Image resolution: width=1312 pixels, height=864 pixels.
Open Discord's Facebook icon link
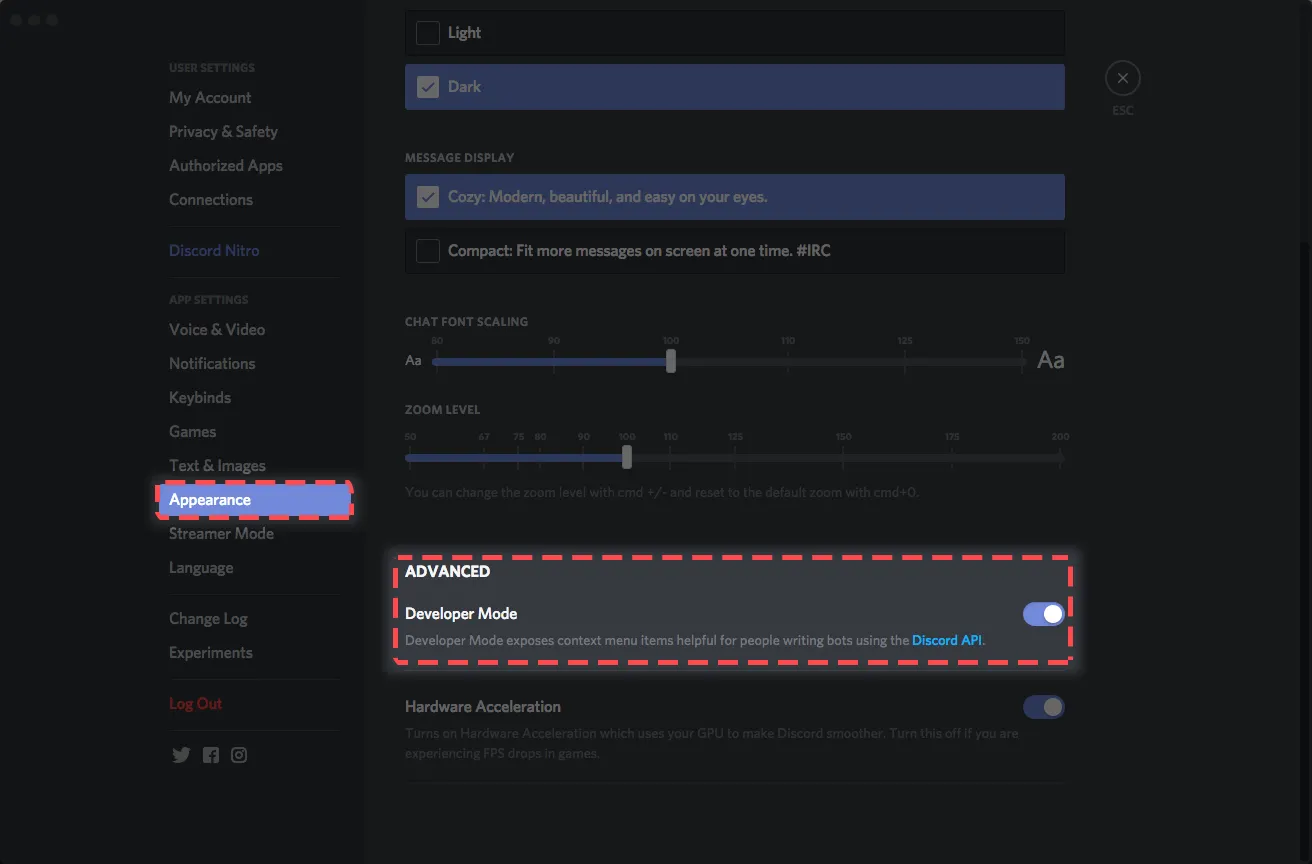(x=211, y=755)
